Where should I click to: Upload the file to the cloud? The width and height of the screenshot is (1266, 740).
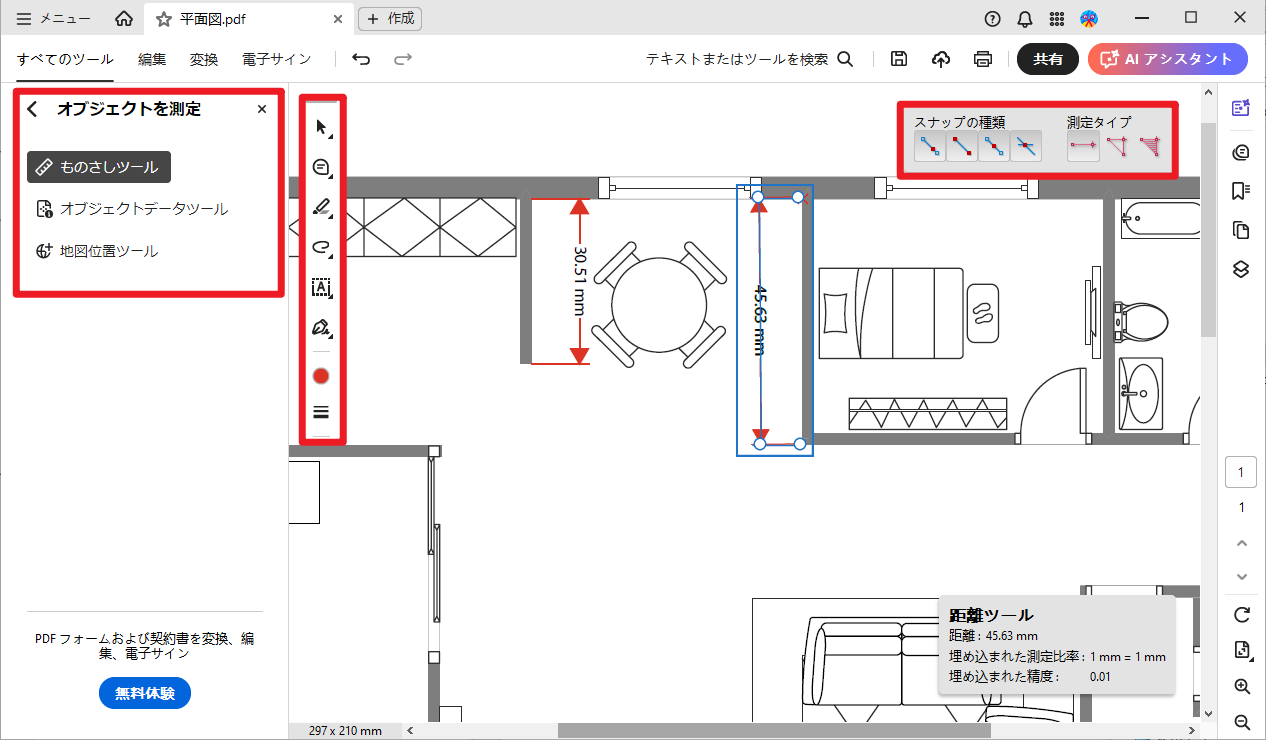tap(941, 59)
